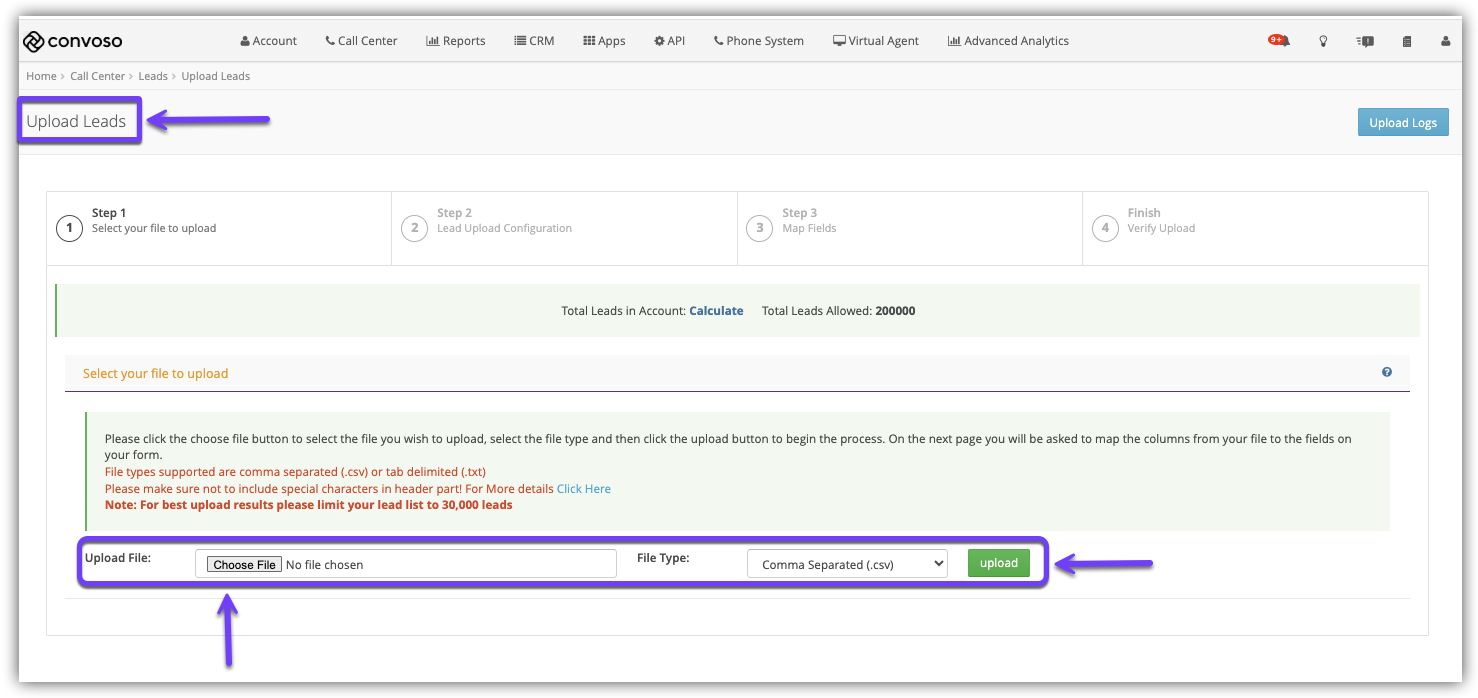Viewport: 1478px width, 698px height.
Task: Click the blue help question mark icon
Action: (1387, 372)
